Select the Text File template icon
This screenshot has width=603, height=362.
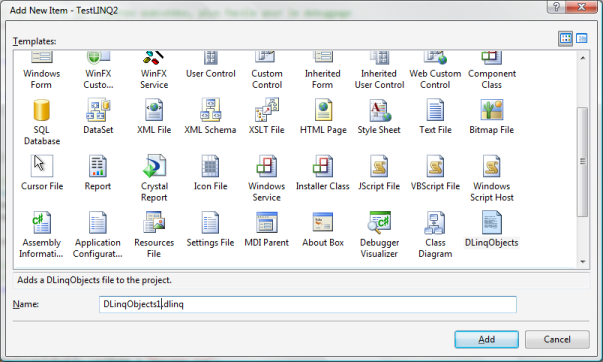[435, 110]
